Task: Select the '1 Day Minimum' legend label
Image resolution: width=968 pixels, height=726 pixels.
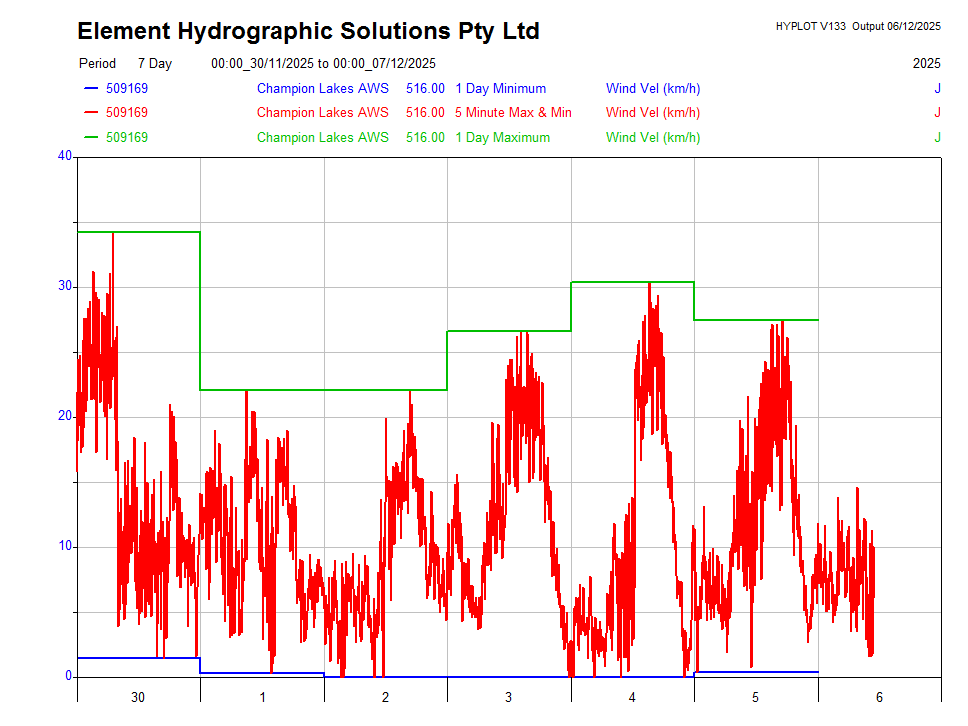Action: [x=500, y=89]
